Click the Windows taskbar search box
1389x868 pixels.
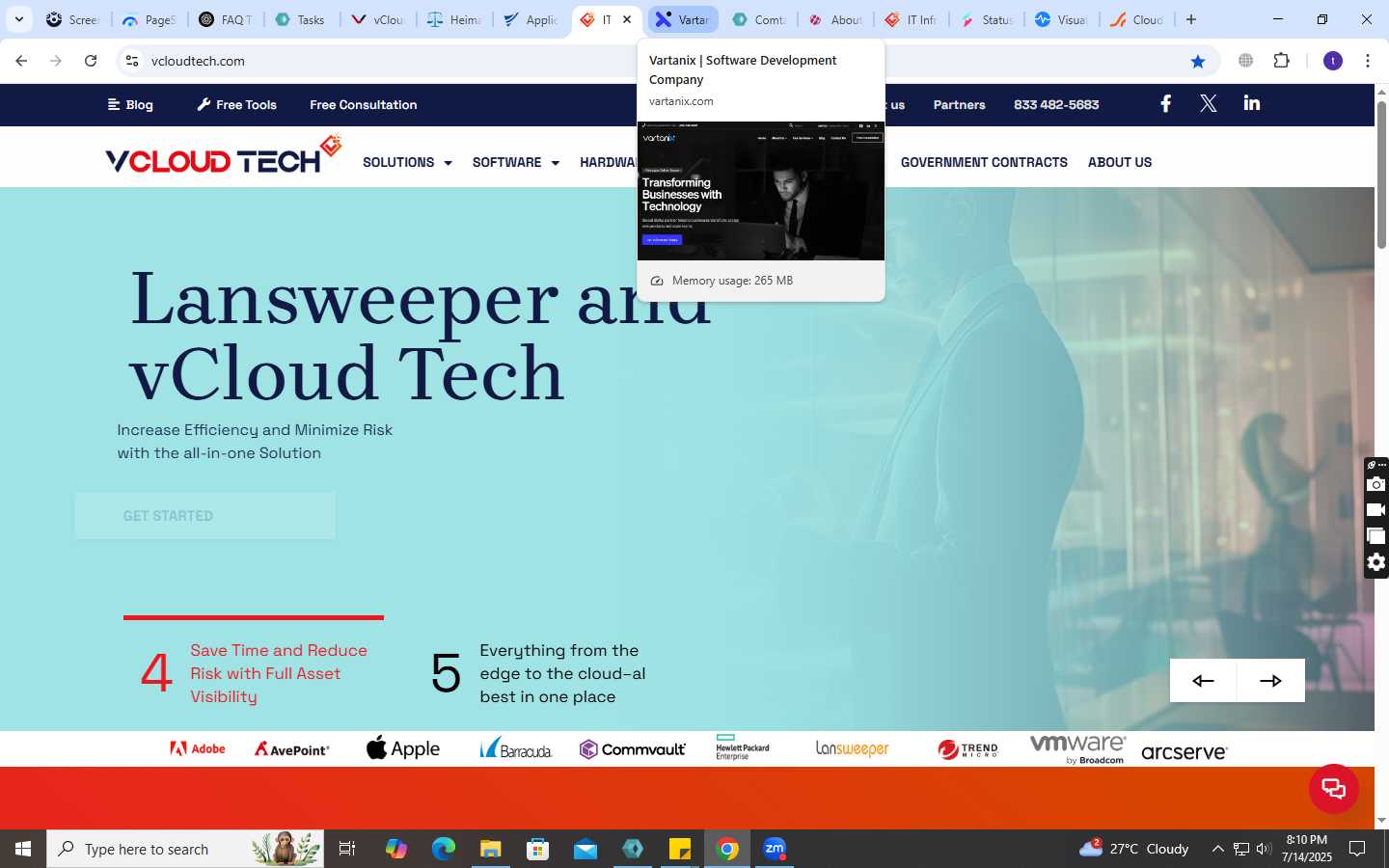[185, 849]
